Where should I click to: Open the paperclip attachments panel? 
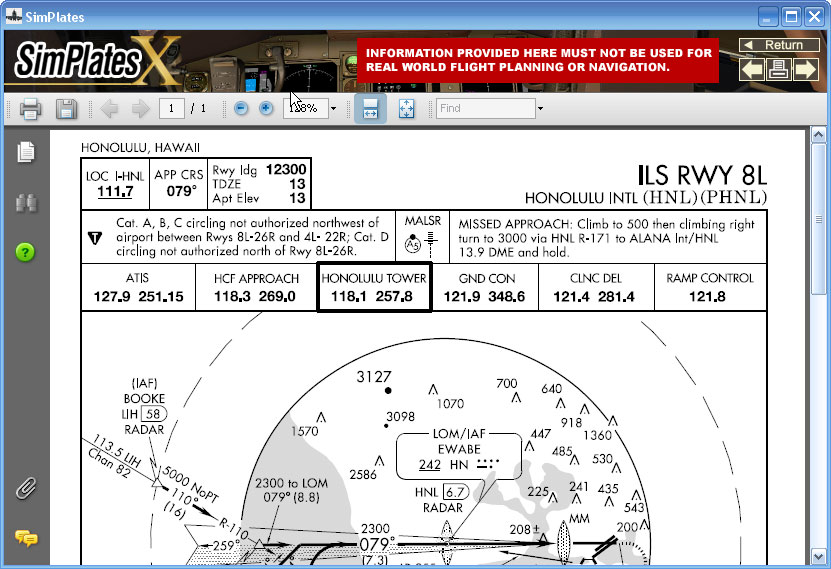click(x=26, y=489)
